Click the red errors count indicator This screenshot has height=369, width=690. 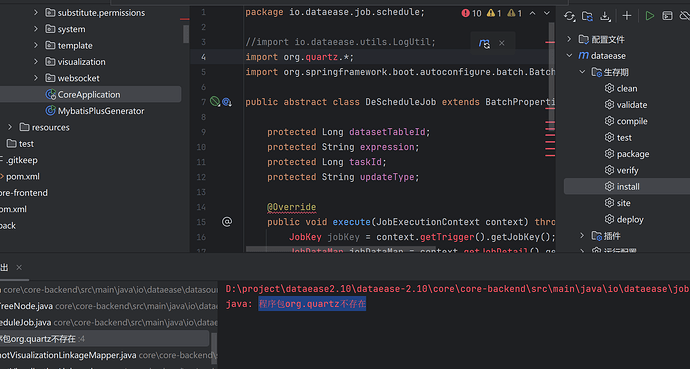(471, 13)
